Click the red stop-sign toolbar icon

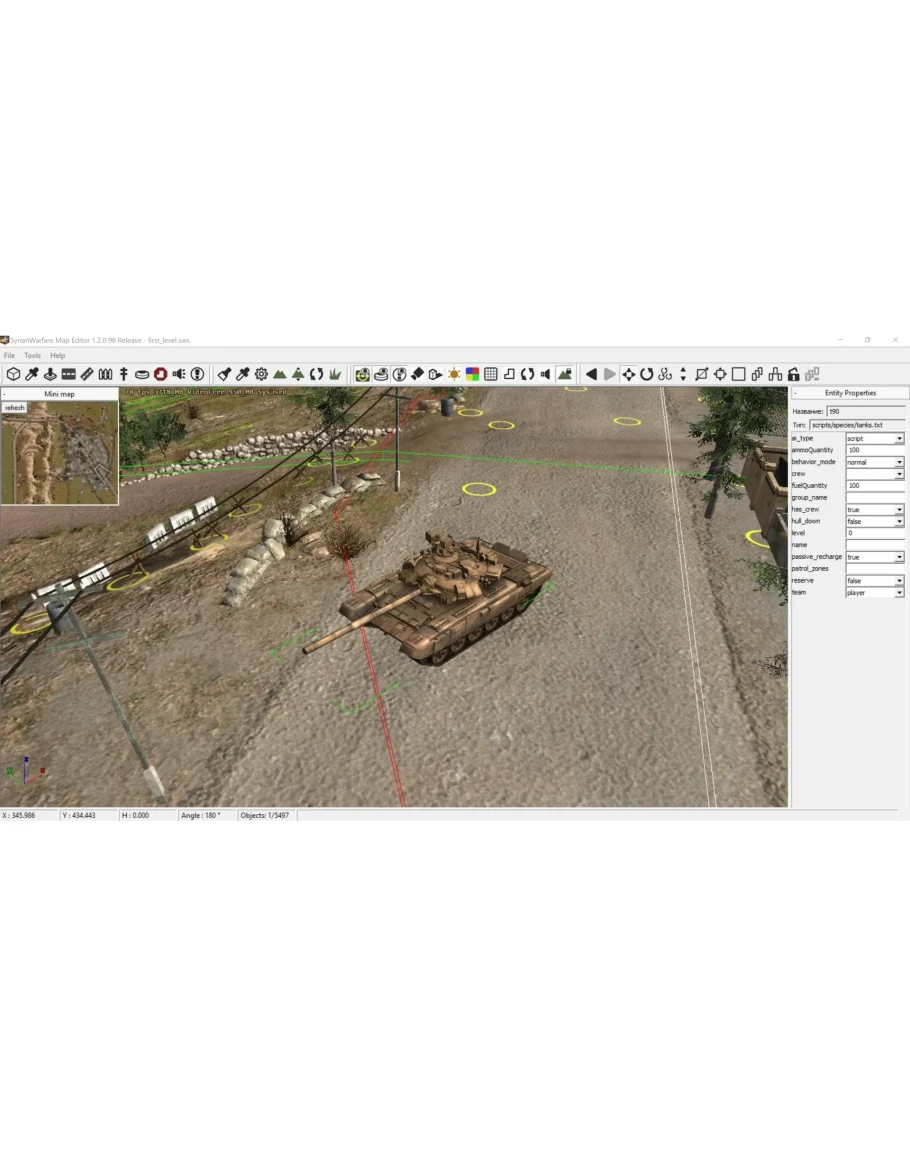tap(160, 374)
